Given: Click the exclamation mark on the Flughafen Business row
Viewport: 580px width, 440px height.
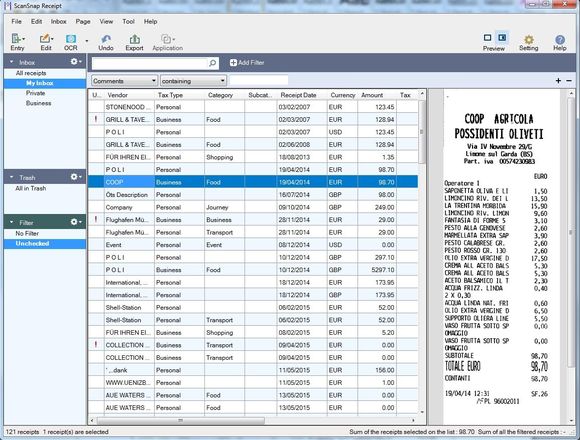Looking at the screenshot, I should click(96, 219).
